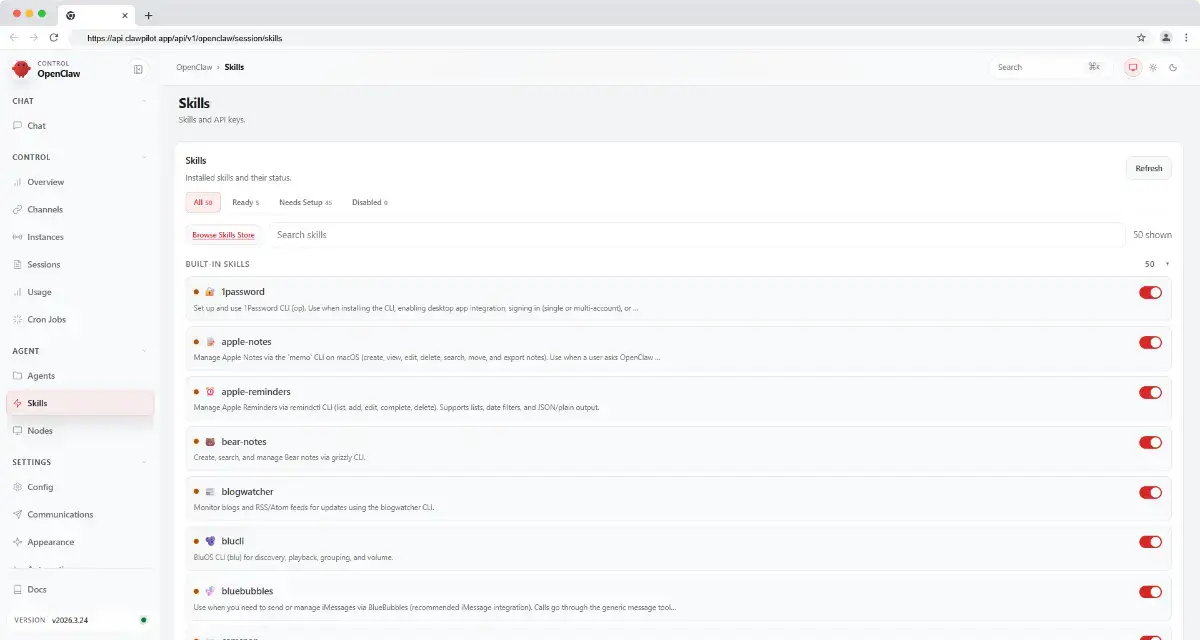Image resolution: width=1200 pixels, height=640 pixels.
Task: Select system theme monitor icon
Action: coord(1133,67)
